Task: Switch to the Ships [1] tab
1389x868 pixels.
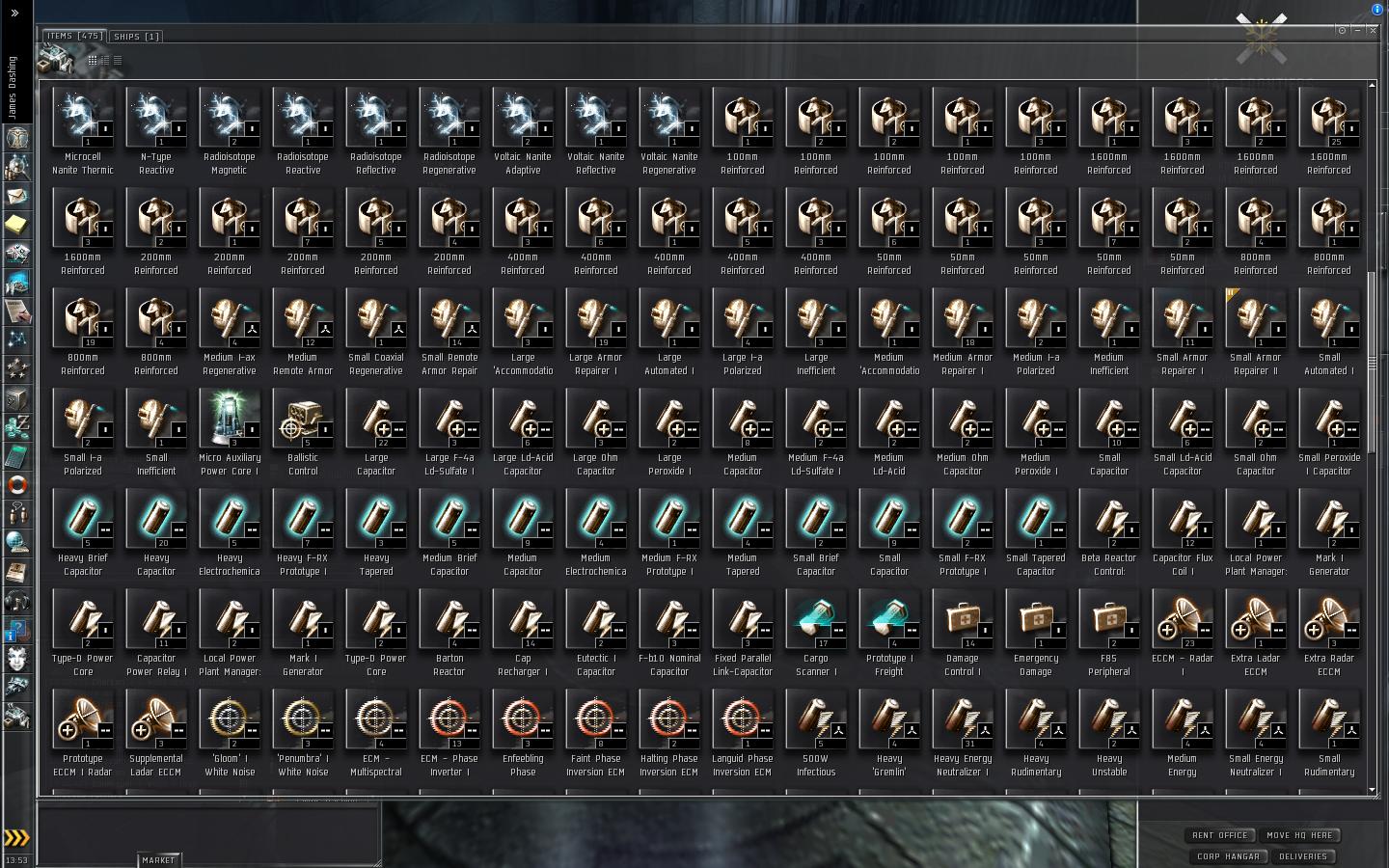Action: [136, 37]
